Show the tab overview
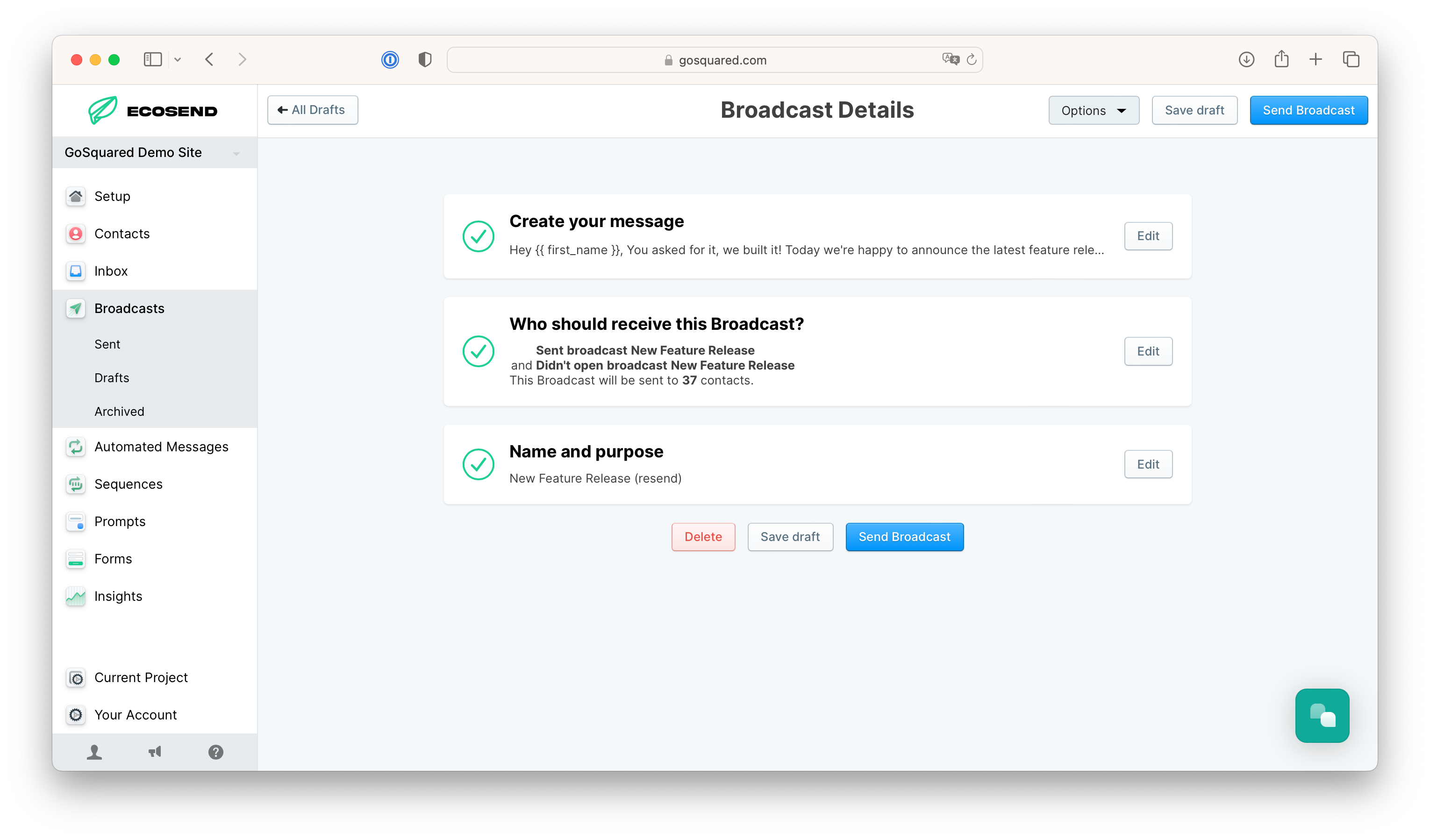Viewport: 1430px width, 840px height. pos(1351,59)
